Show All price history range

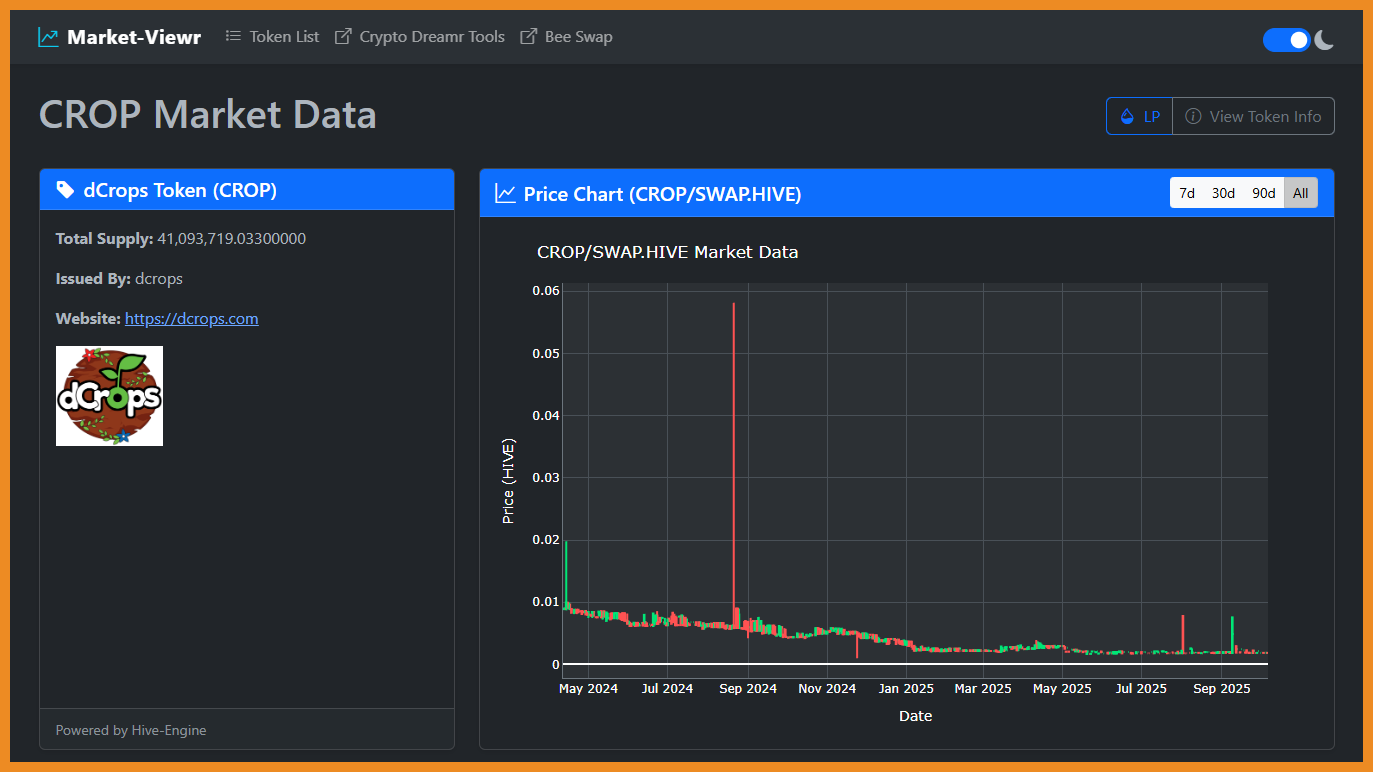1300,193
